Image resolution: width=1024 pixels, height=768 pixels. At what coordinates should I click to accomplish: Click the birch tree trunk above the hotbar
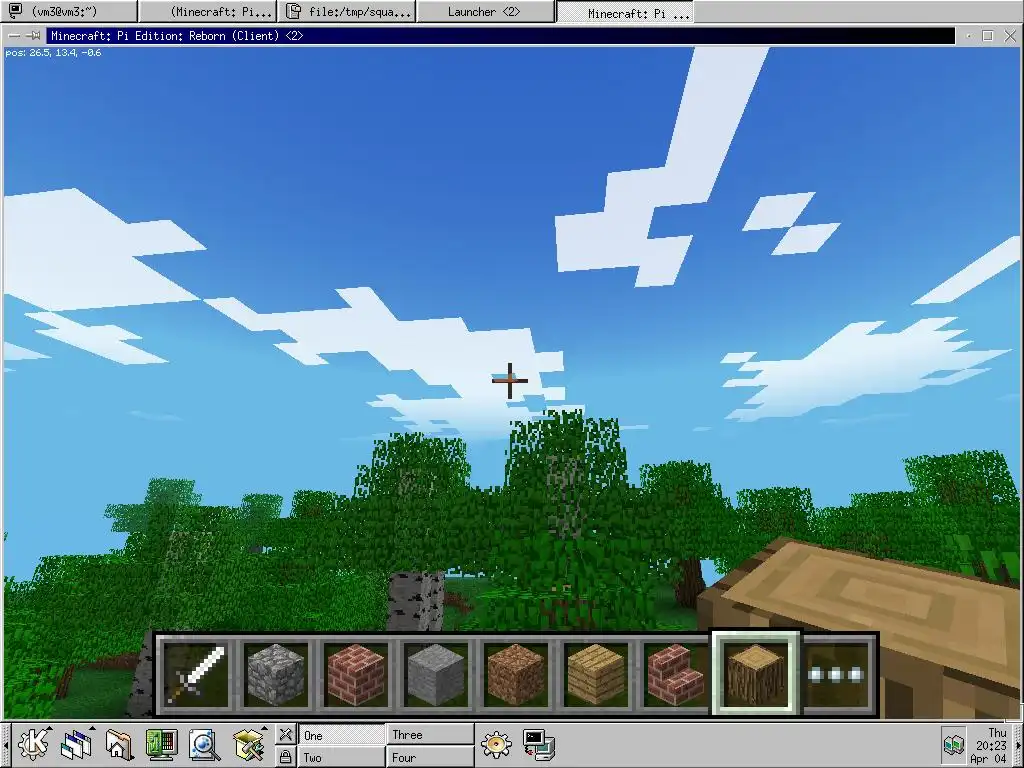[x=416, y=601]
